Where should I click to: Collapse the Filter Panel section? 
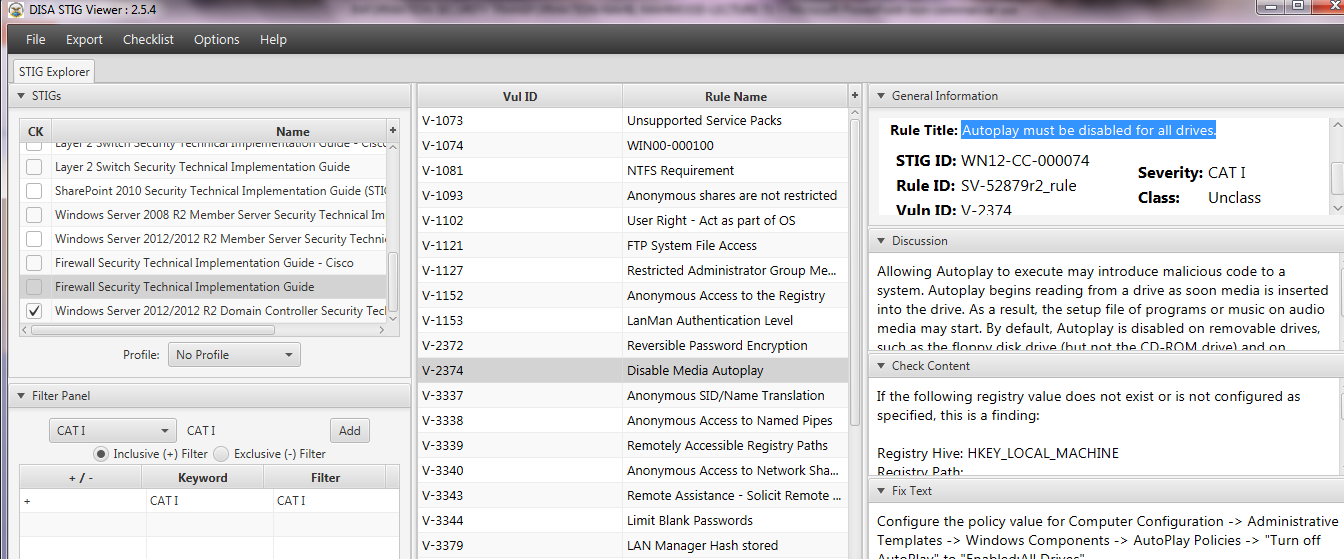click(22, 396)
